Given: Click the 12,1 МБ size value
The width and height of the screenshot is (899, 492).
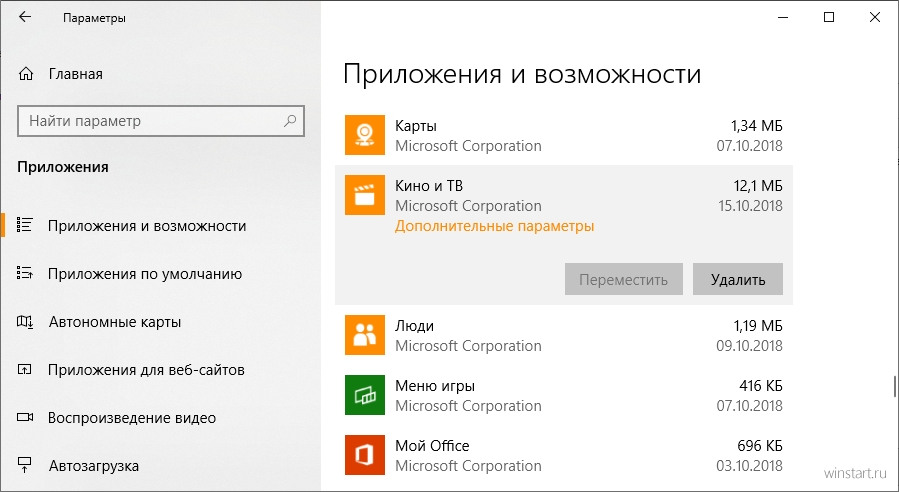Looking at the screenshot, I should coord(758,186).
